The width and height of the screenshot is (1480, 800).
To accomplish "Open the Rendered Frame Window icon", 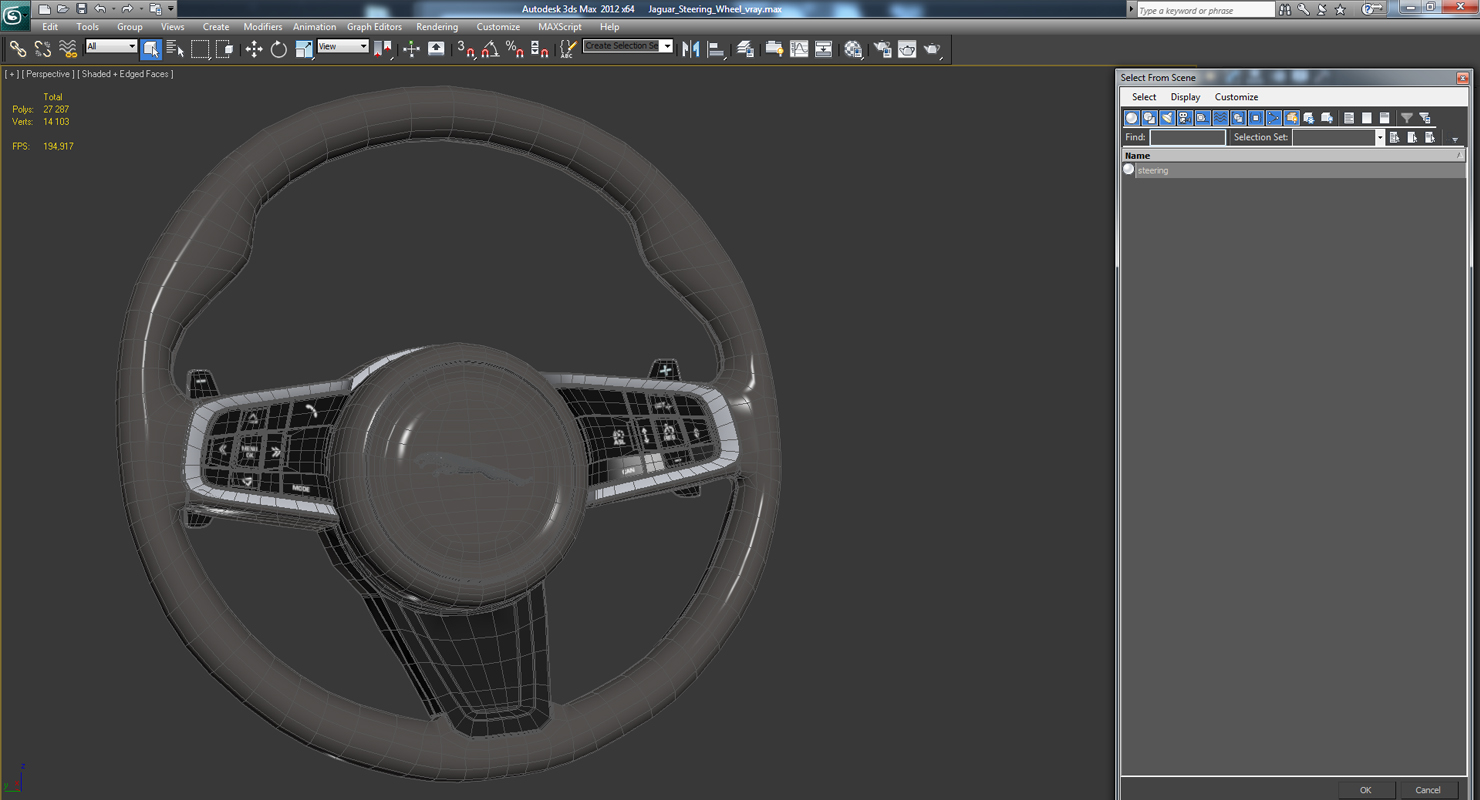I will point(907,49).
